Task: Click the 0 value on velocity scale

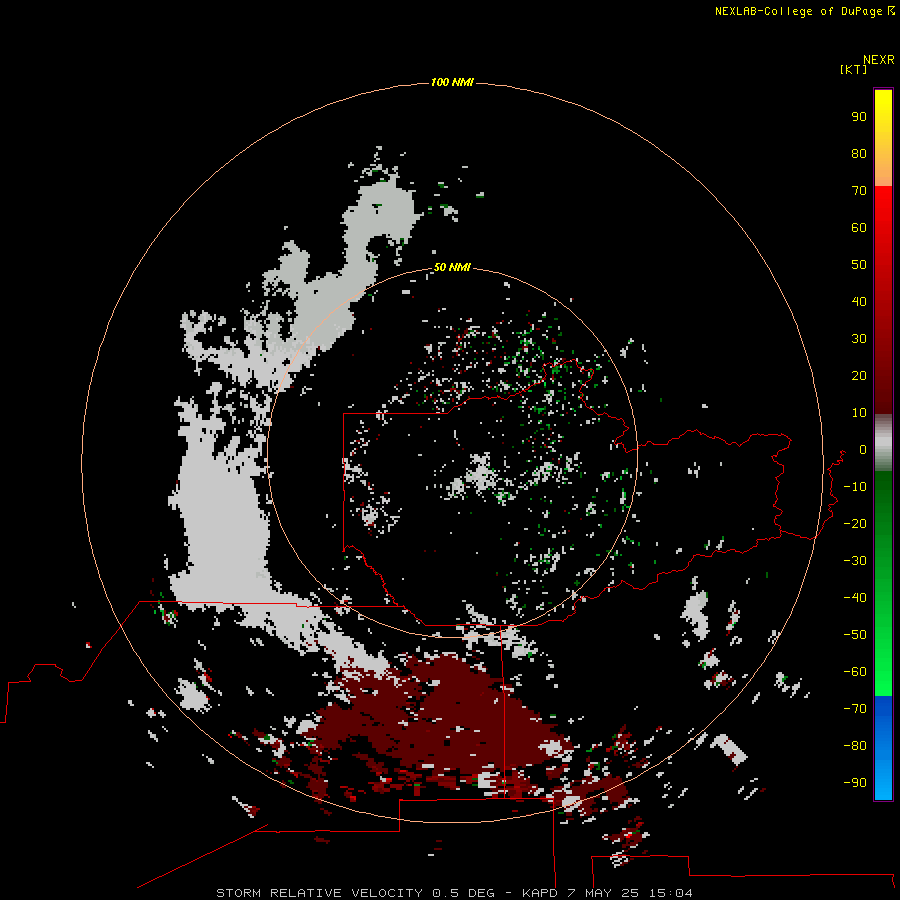Action: (x=863, y=449)
